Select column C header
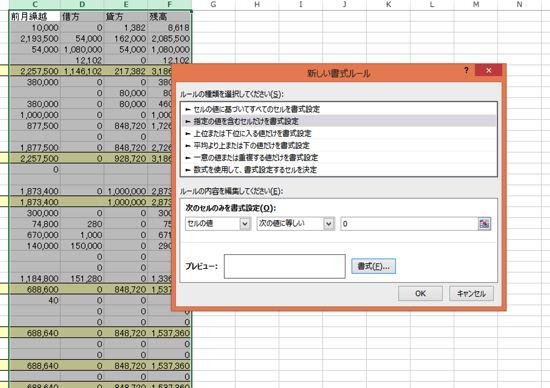Viewport: 550px width, 388px height. (x=35, y=5)
